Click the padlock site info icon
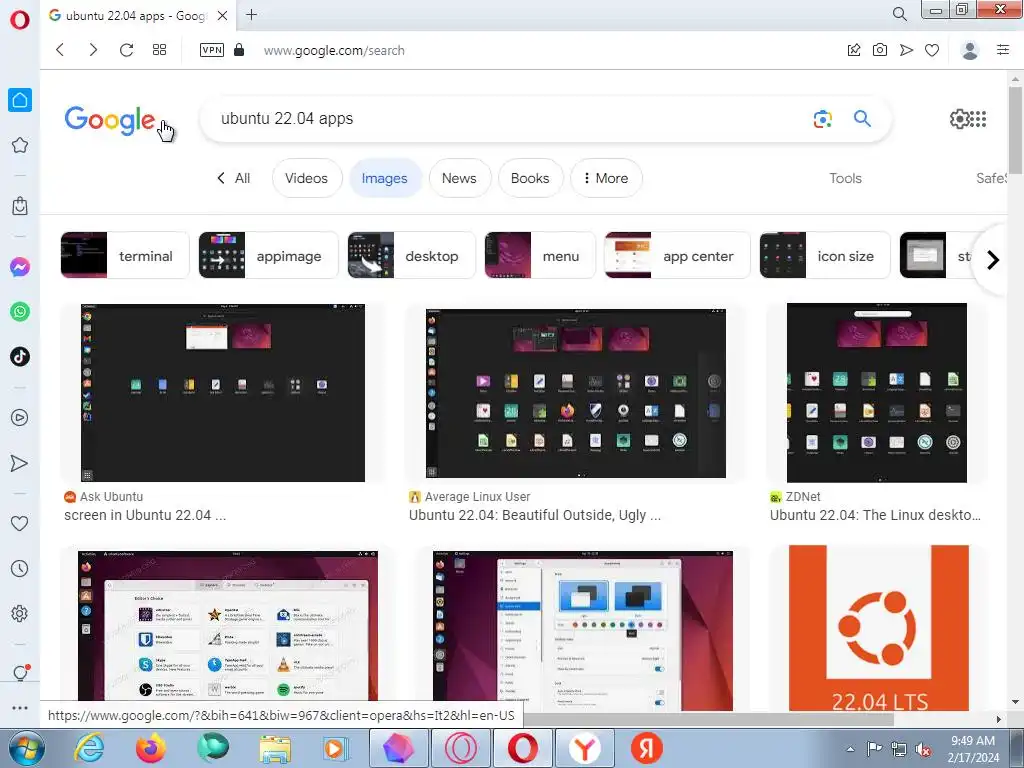The height and width of the screenshot is (768, 1024). point(239,50)
